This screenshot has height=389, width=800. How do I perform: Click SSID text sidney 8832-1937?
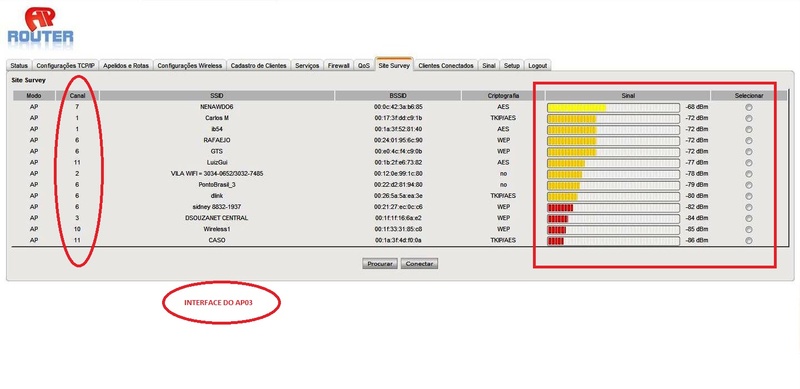point(217,207)
